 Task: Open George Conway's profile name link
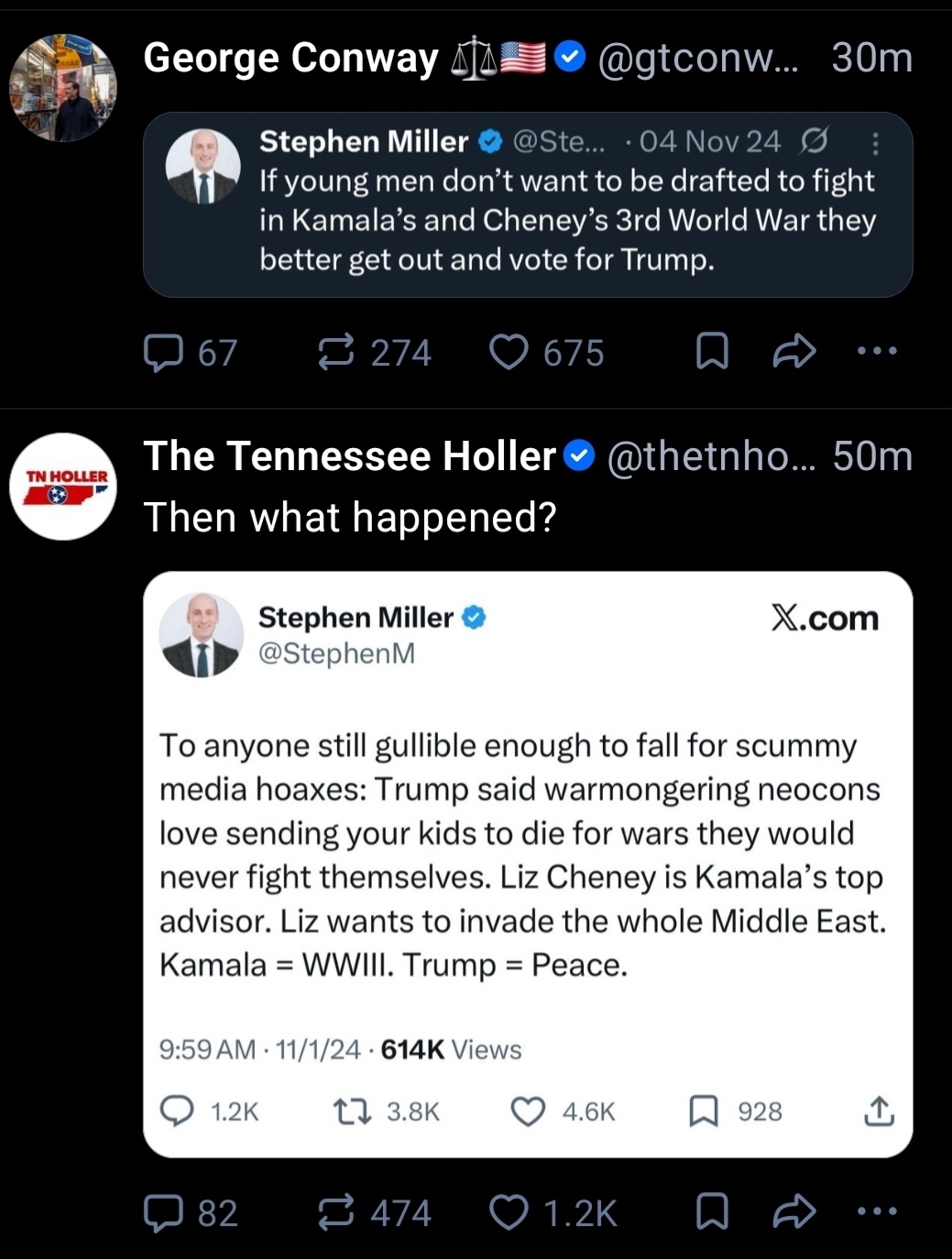[291, 58]
